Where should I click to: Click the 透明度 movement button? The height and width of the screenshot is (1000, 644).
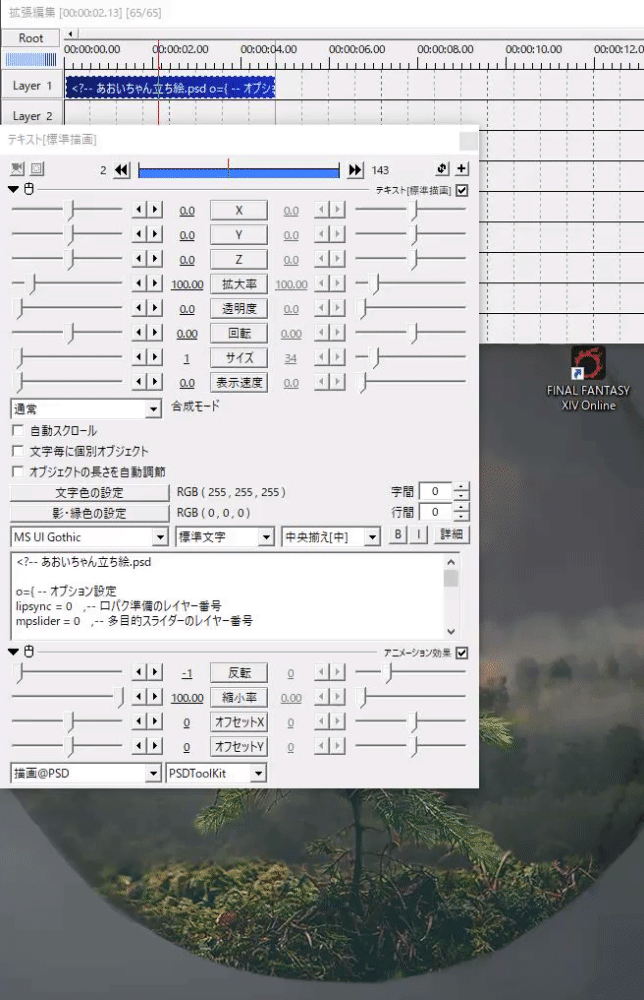239,309
